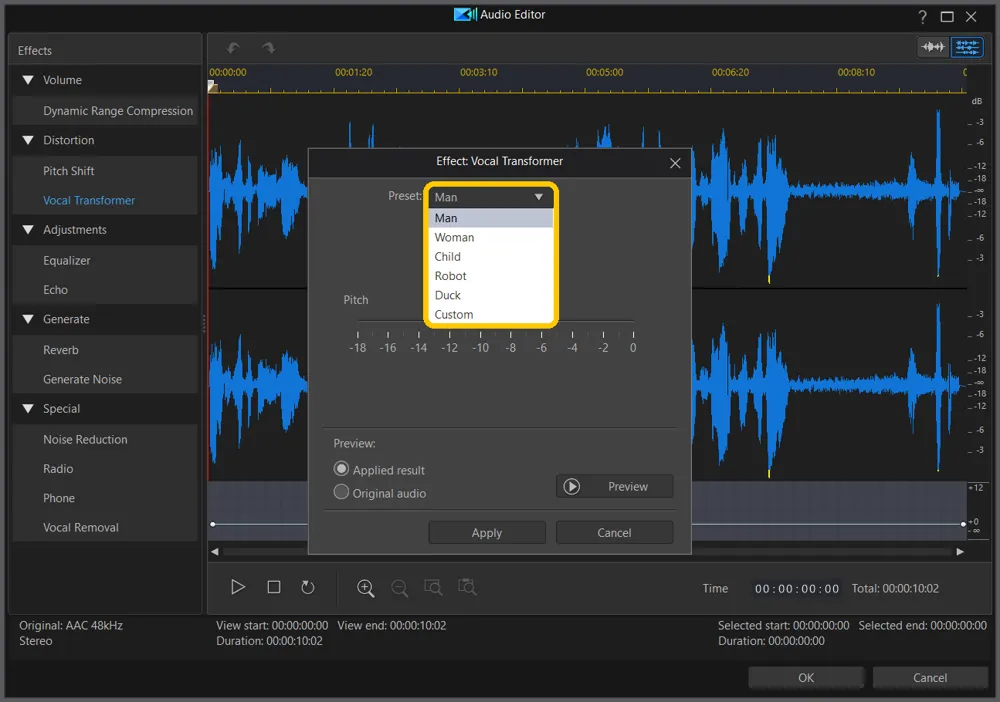
Task: Click the Undo arrow icon
Action: 233,48
